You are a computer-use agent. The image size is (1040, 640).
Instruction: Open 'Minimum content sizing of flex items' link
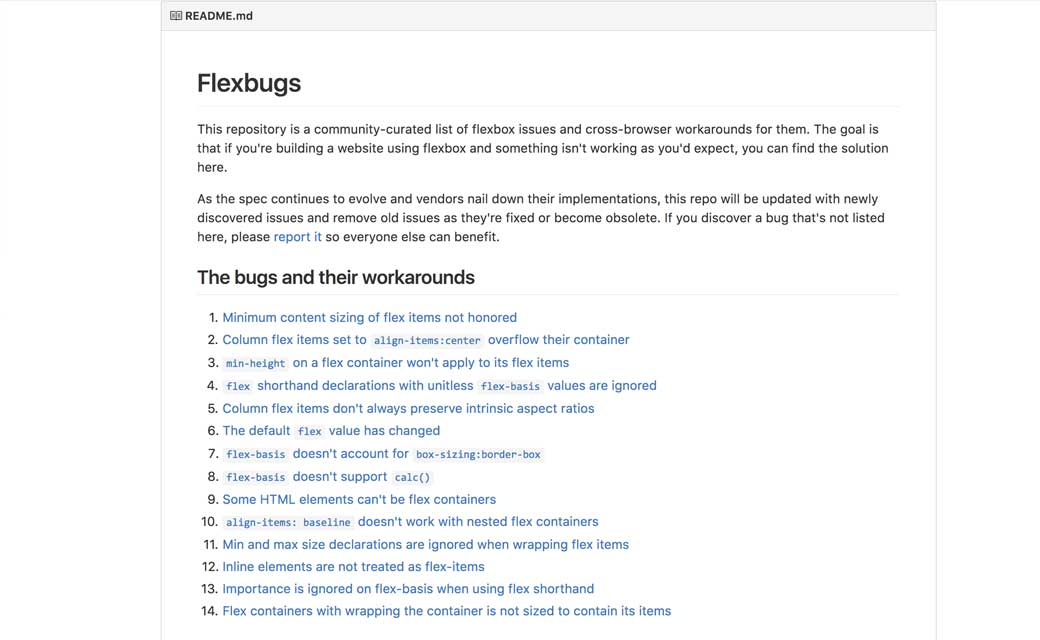pos(369,317)
